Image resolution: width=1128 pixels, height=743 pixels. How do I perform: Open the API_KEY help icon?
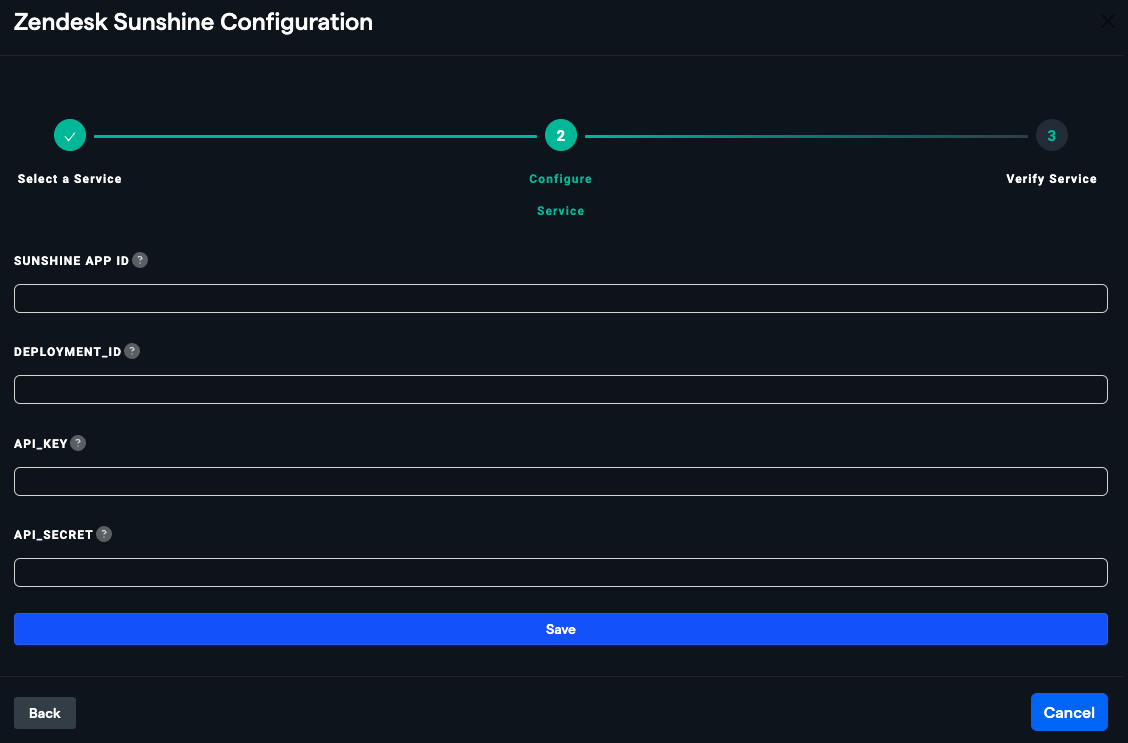(78, 443)
